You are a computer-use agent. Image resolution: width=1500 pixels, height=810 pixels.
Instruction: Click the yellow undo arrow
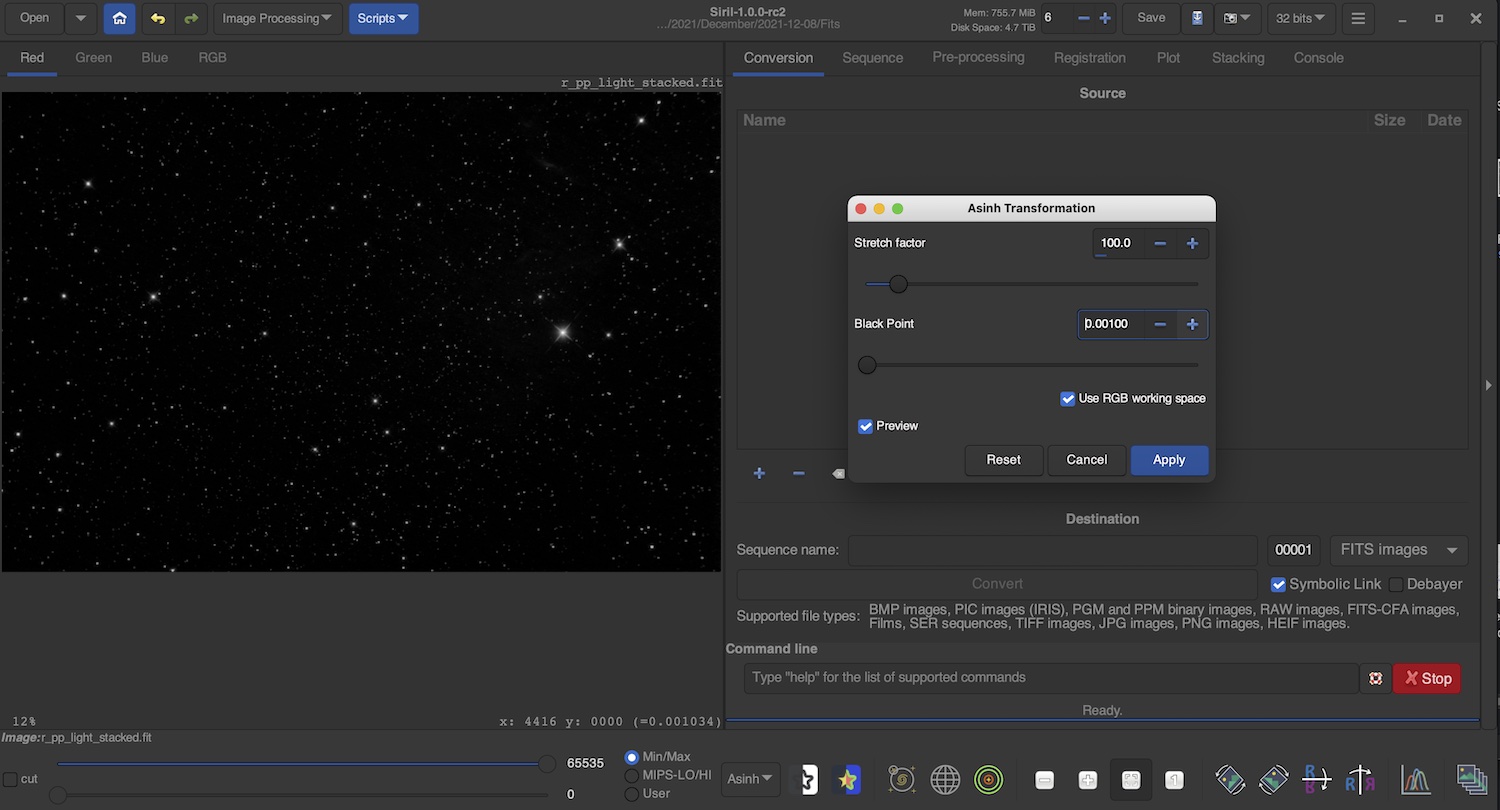tap(157, 18)
